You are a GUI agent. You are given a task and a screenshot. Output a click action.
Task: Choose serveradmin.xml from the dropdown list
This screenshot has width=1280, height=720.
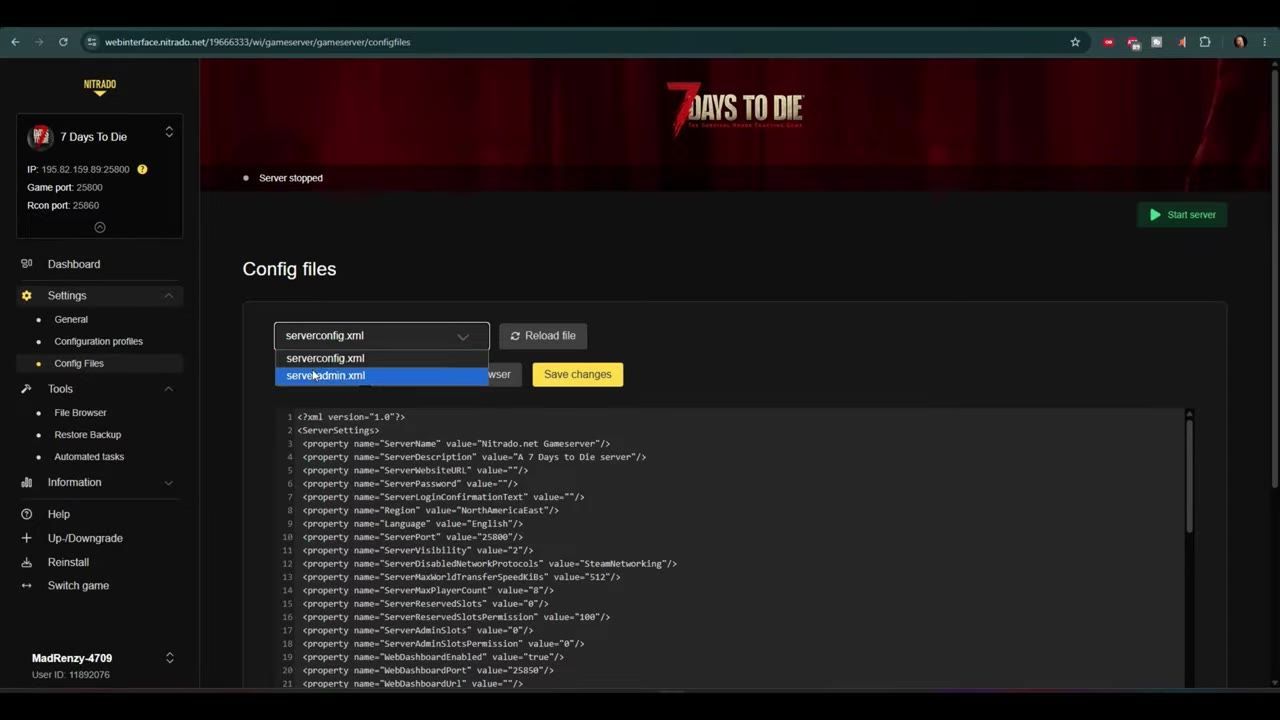click(x=382, y=376)
